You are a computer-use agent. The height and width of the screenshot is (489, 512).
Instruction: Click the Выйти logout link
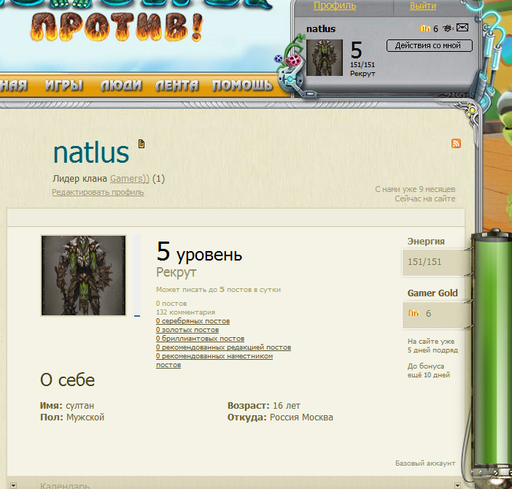tap(423, 6)
